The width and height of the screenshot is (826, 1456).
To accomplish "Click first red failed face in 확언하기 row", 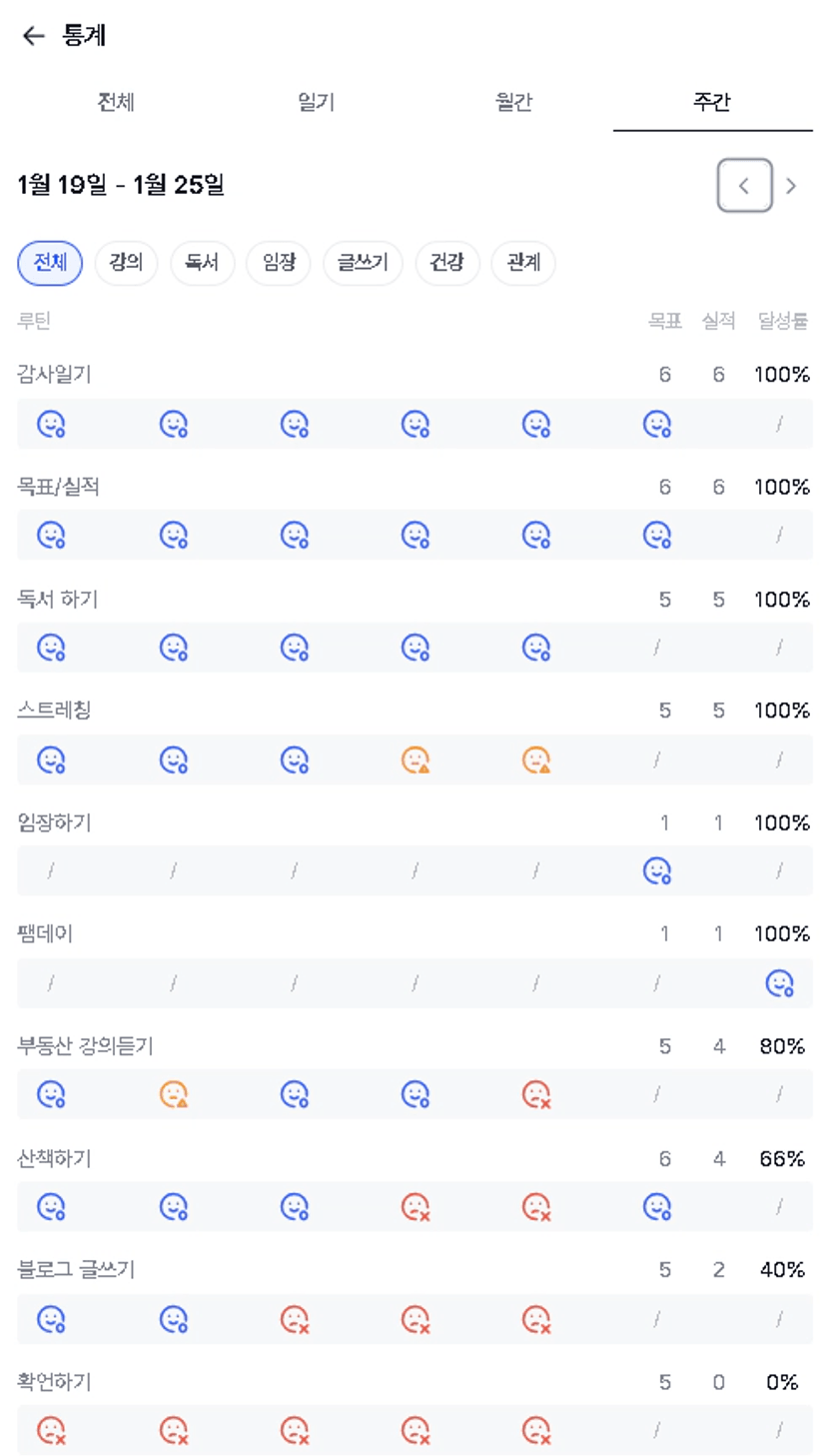I will point(51,1431).
